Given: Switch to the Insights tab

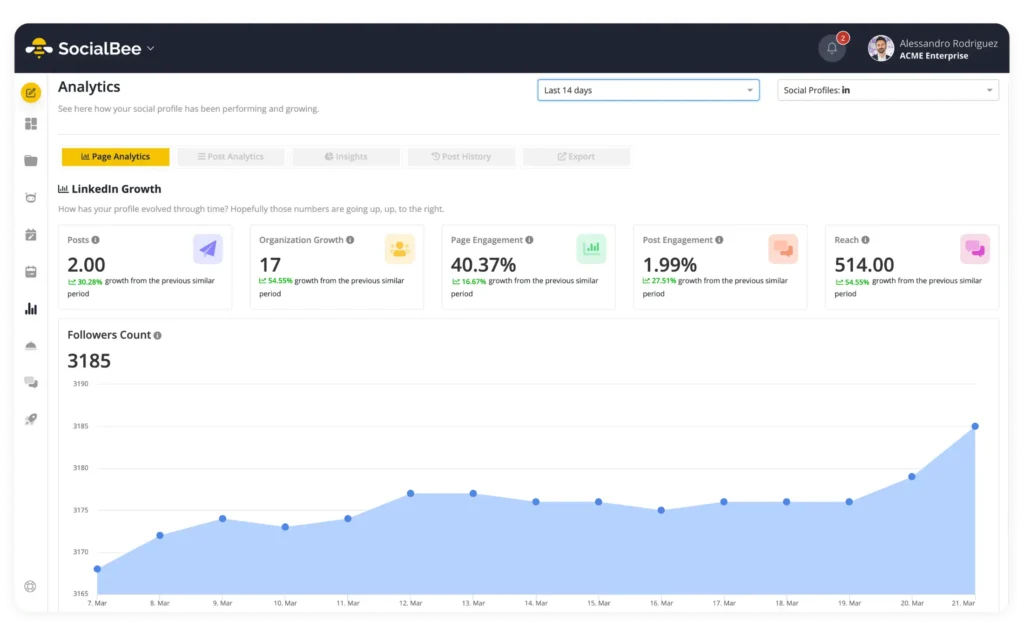Looking at the screenshot, I should coord(346,157).
